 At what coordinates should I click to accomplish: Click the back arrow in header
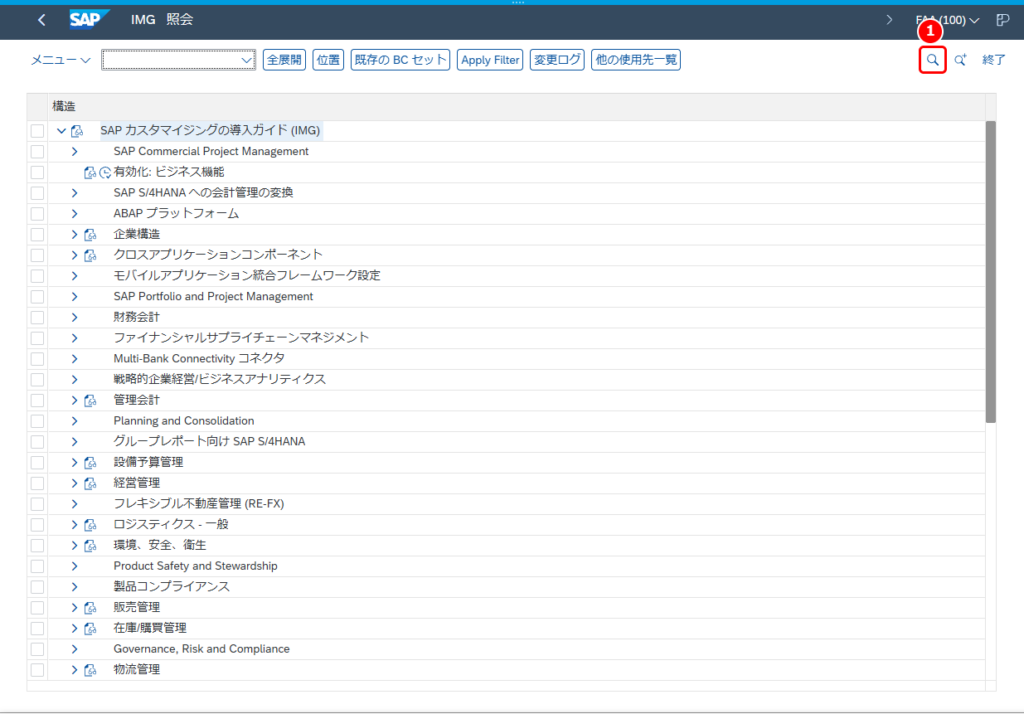click(42, 20)
